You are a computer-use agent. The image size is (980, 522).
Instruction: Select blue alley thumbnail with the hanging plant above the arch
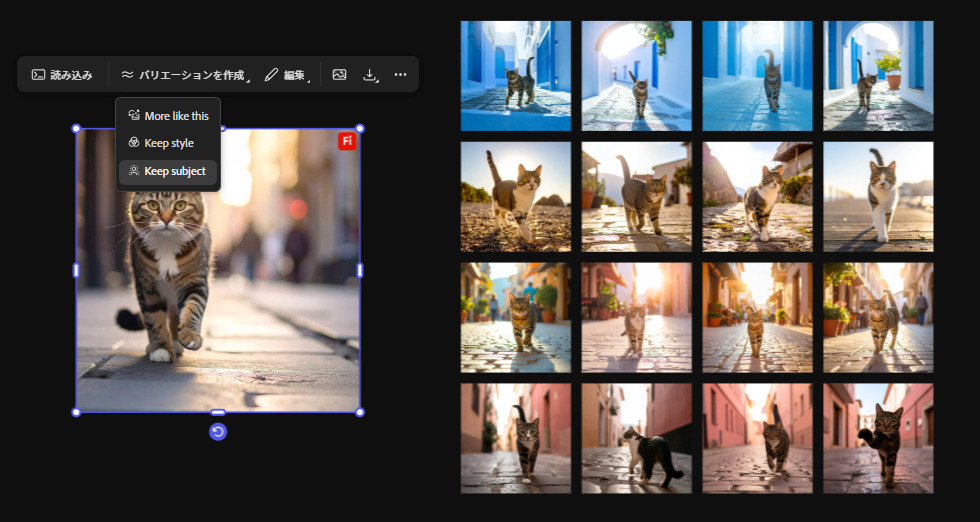[x=636, y=76]
